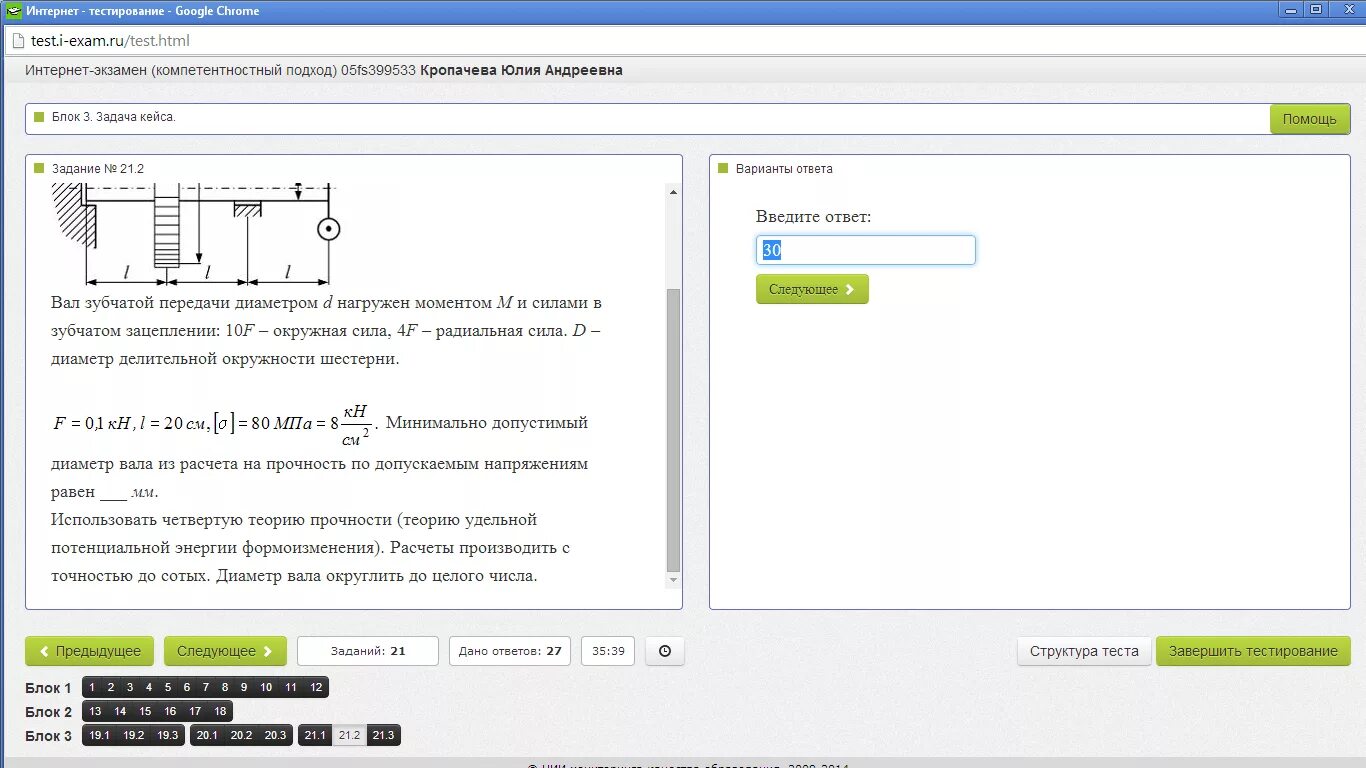Viewport: 1366px width, 768px height.
Task: Click bottom Следующее navigation button
Action: (x=225, y=651)
